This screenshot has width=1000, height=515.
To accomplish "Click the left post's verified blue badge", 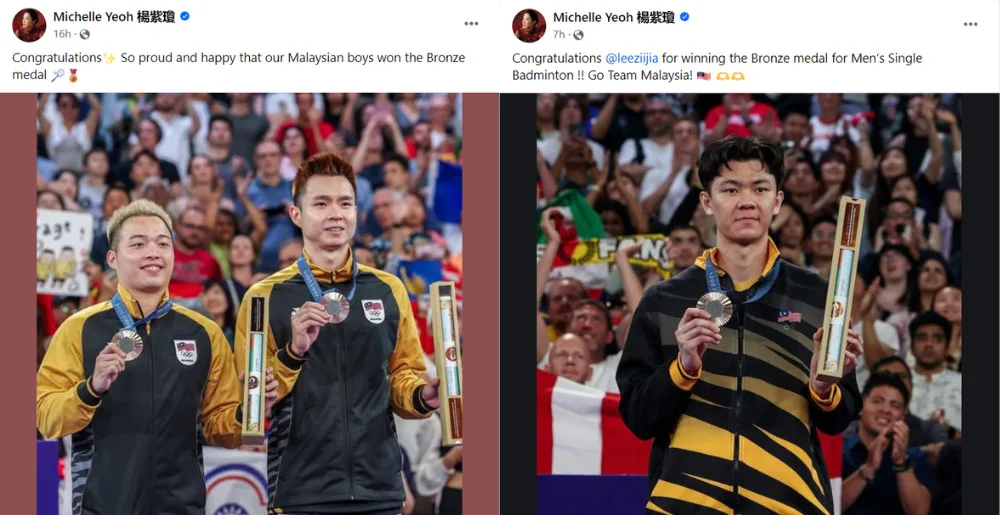I will (x=185, y=17).
